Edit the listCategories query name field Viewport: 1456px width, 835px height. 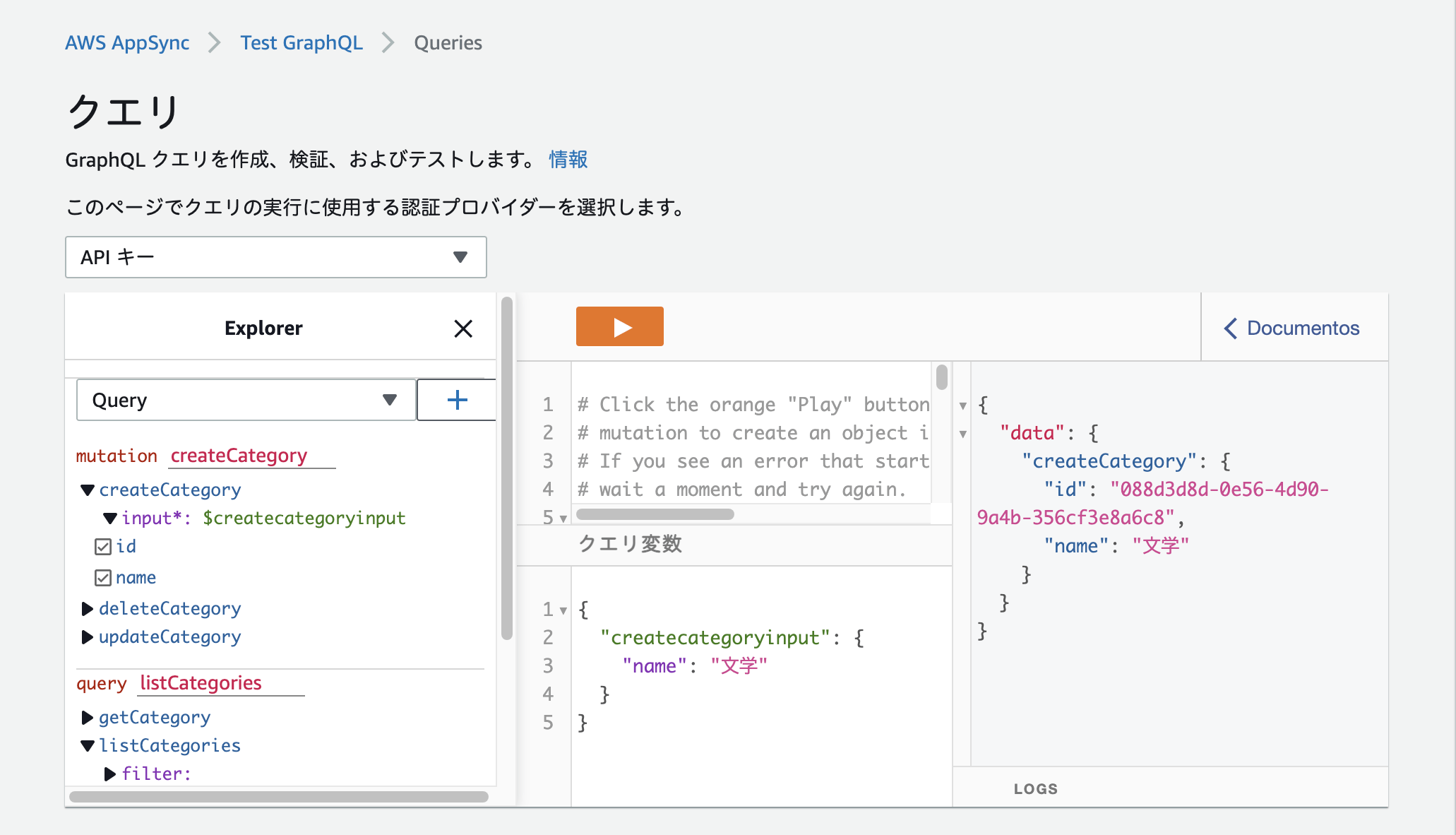pos(221,683)
